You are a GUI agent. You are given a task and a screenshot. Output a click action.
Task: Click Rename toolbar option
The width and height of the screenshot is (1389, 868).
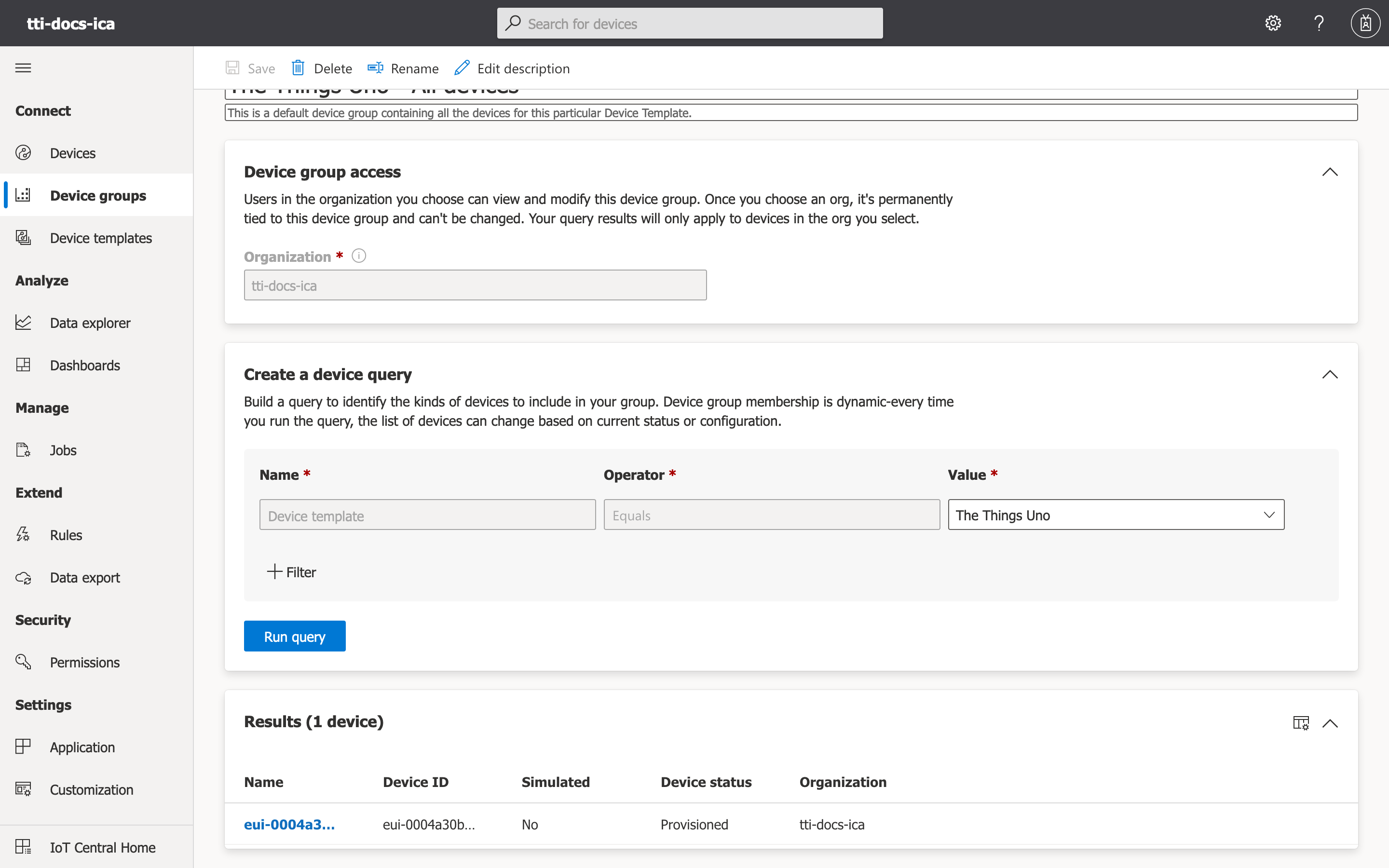[x=403, y=68]
